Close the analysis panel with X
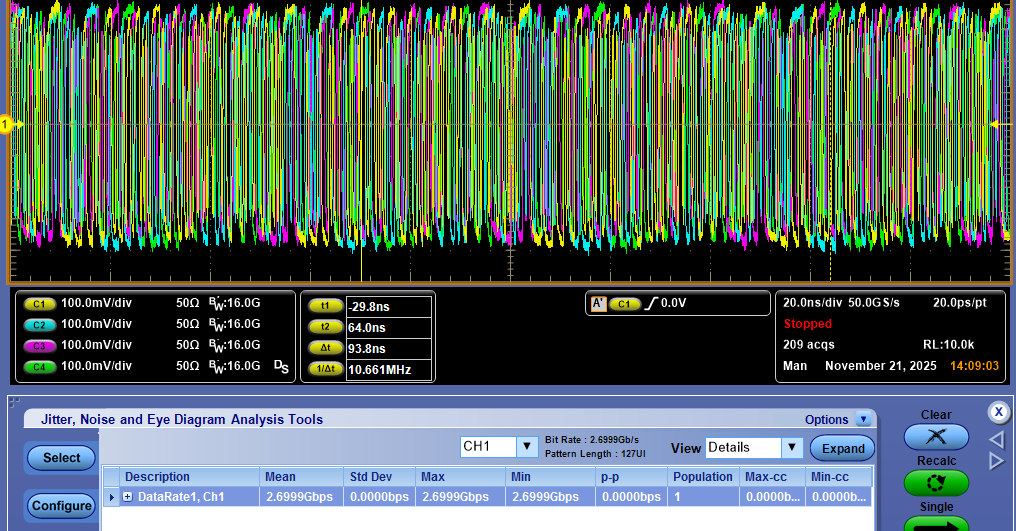The width and height of the screenshot is (1016, 531). 998,411
